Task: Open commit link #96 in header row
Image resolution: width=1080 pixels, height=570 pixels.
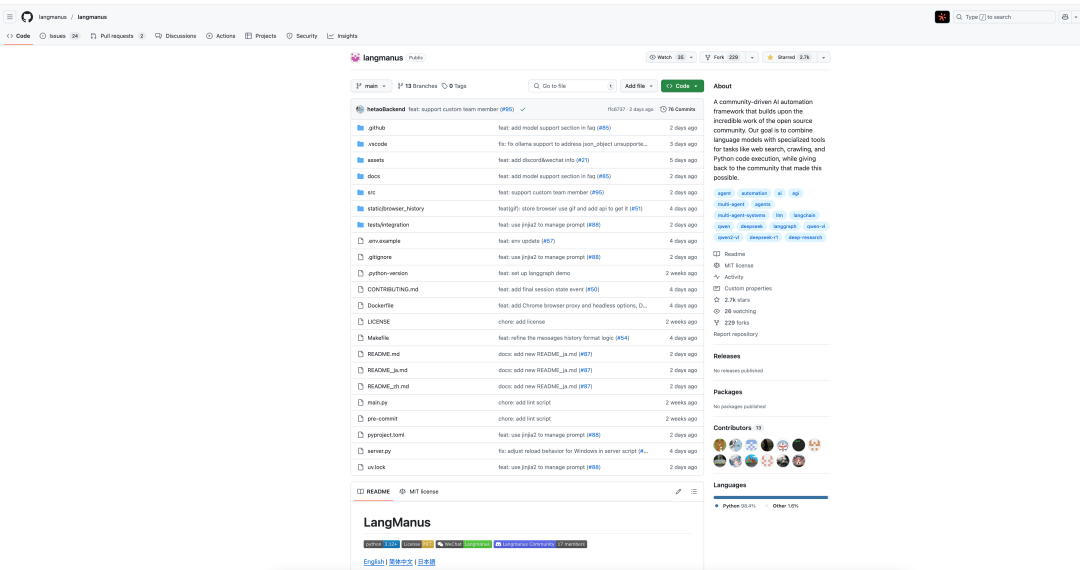Action: tap(507, 109)
